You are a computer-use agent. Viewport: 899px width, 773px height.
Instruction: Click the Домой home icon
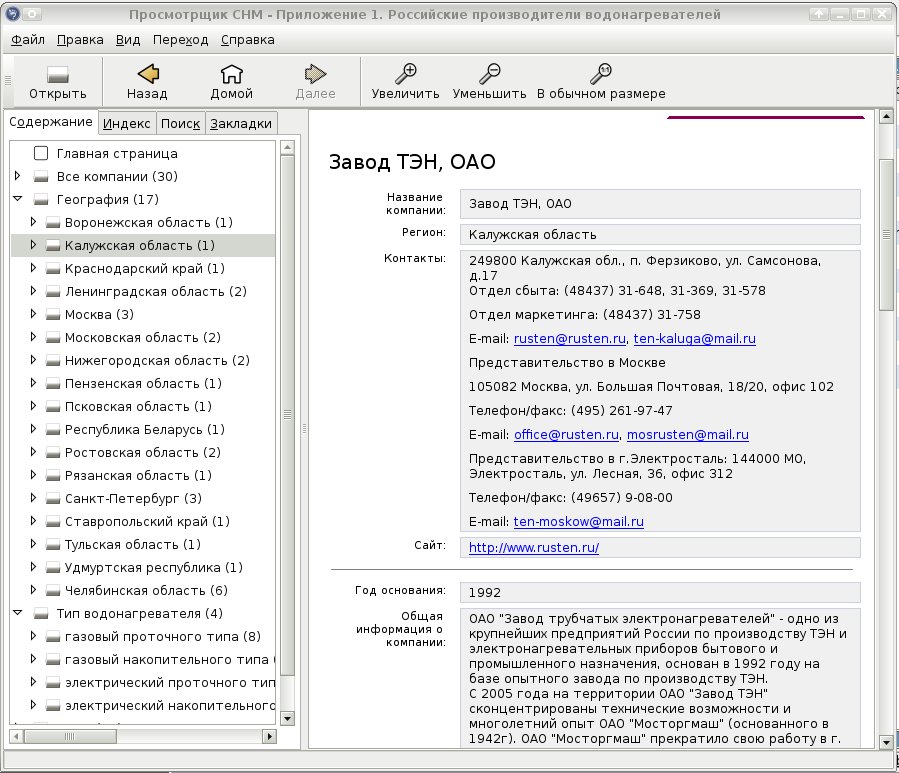tap(231, 74)
